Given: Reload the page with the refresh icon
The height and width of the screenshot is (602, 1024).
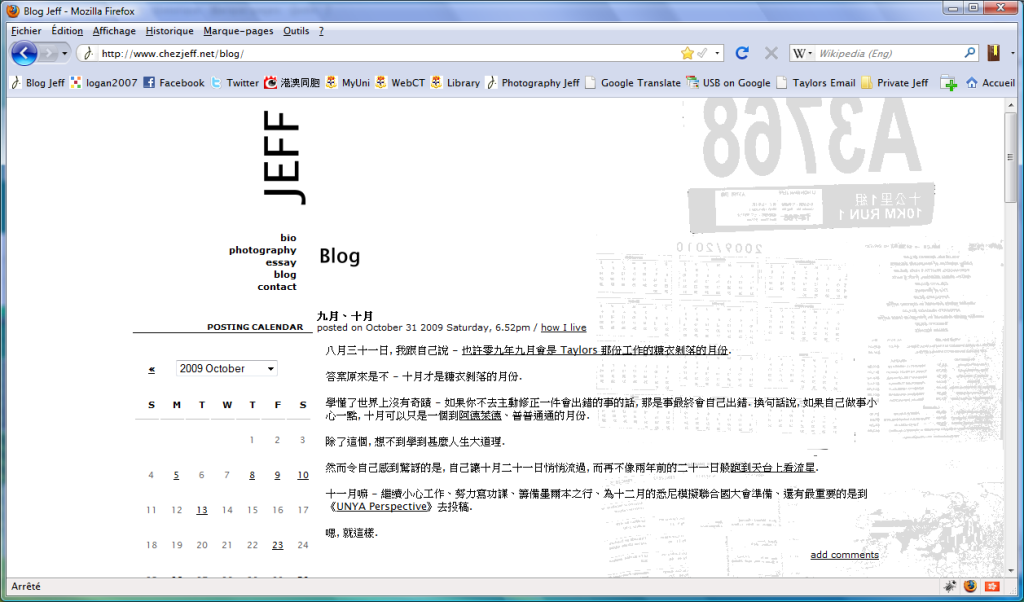Looking at the screenshot, I should (741, 53).
